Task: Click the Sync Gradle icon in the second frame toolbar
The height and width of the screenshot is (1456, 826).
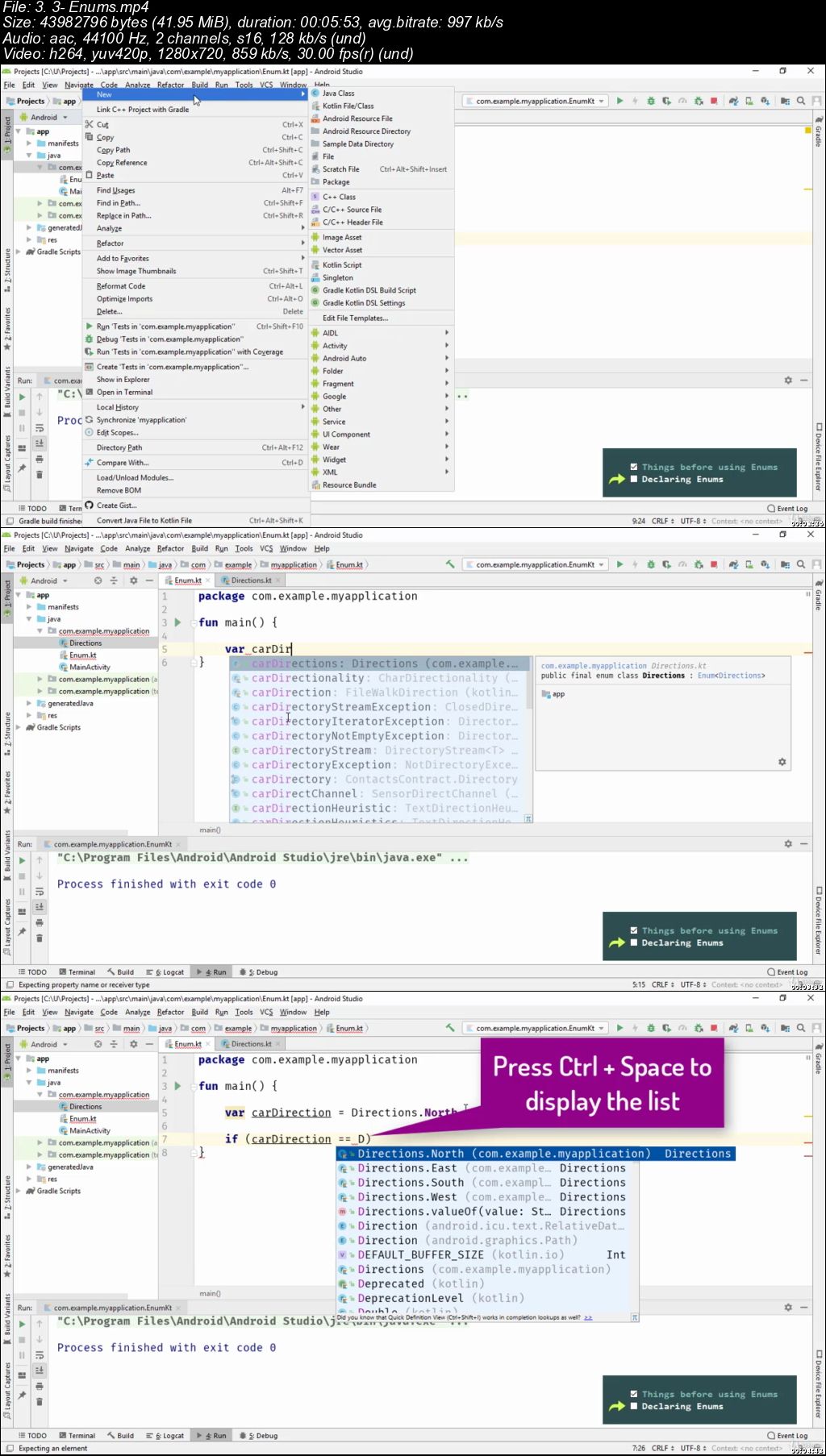Action: coord(733,564)
